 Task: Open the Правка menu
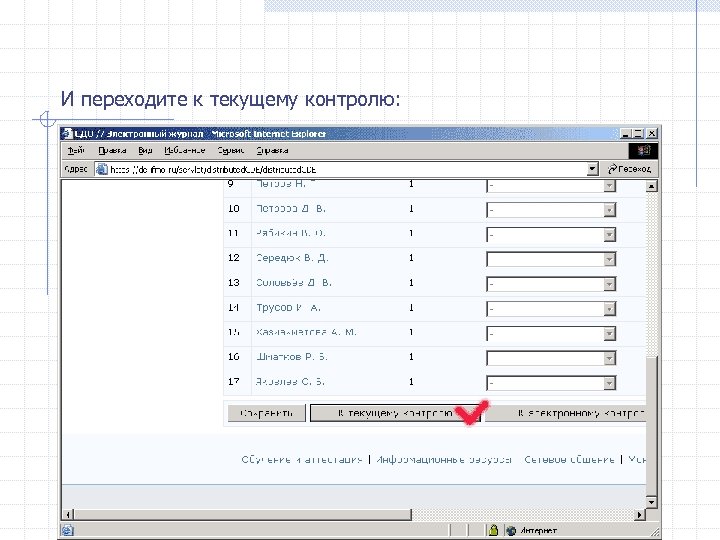click(112, 150)
